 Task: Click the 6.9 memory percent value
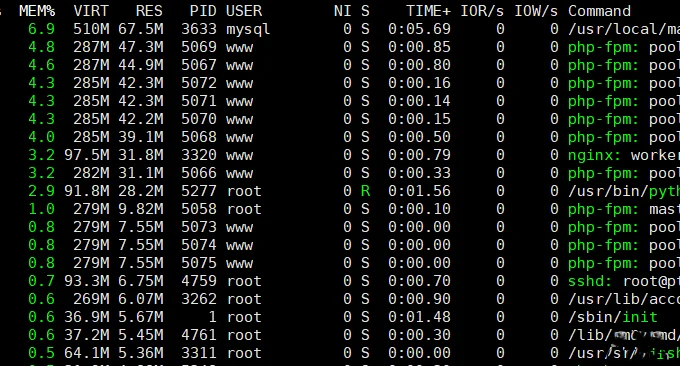(42, 29)
